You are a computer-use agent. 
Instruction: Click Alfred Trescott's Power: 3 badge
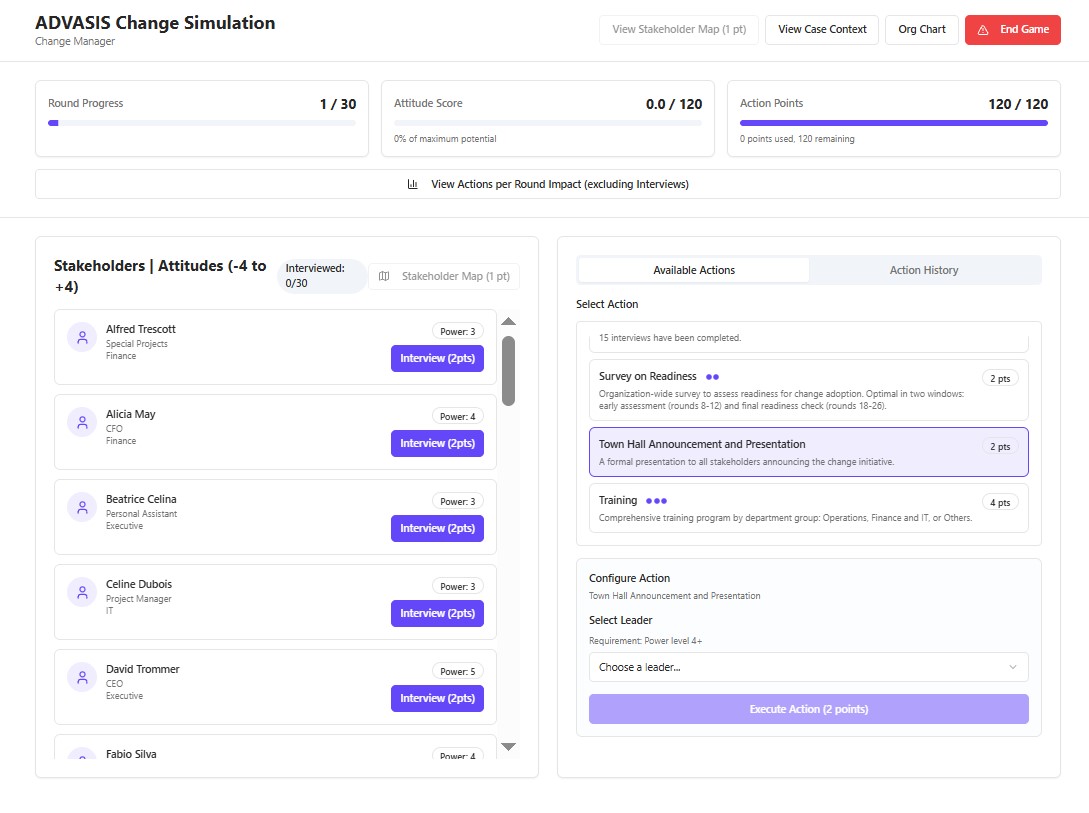coord(458,332)
